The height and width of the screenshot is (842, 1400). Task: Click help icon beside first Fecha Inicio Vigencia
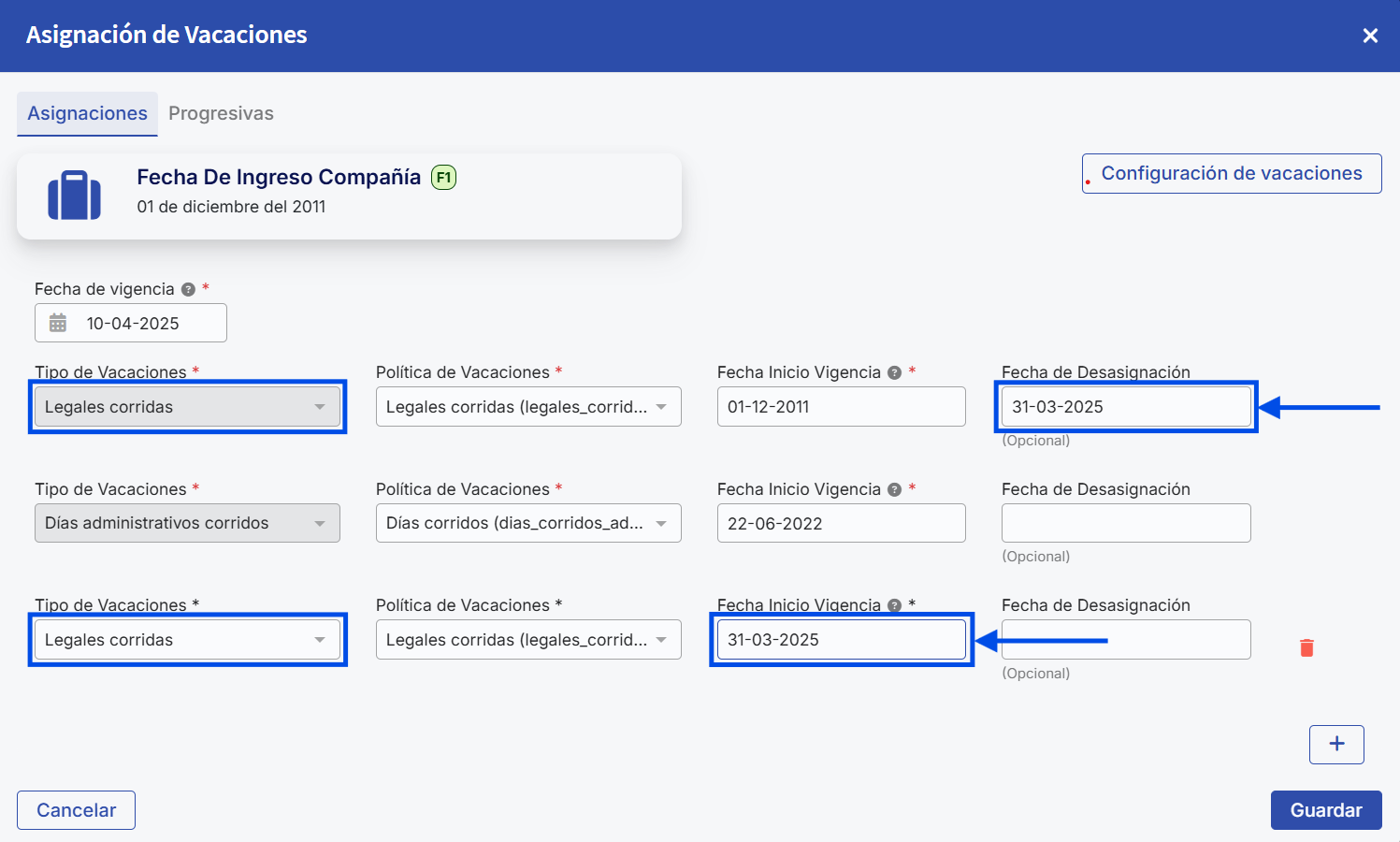(894, 372)
